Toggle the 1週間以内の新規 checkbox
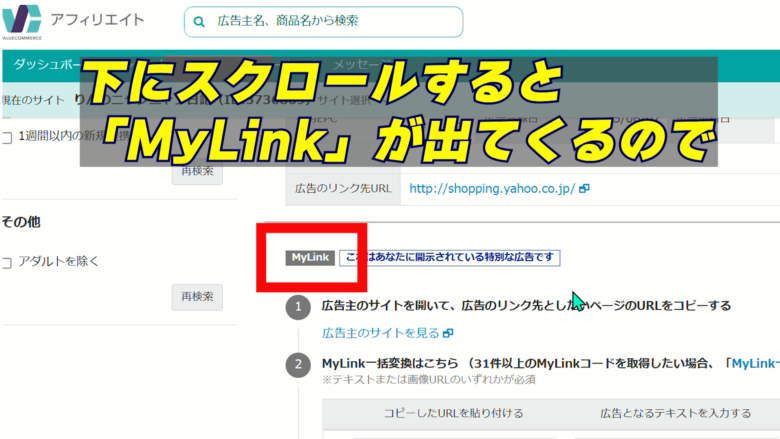780x439 pixels. pyautogui.click(x=7, y=137)
